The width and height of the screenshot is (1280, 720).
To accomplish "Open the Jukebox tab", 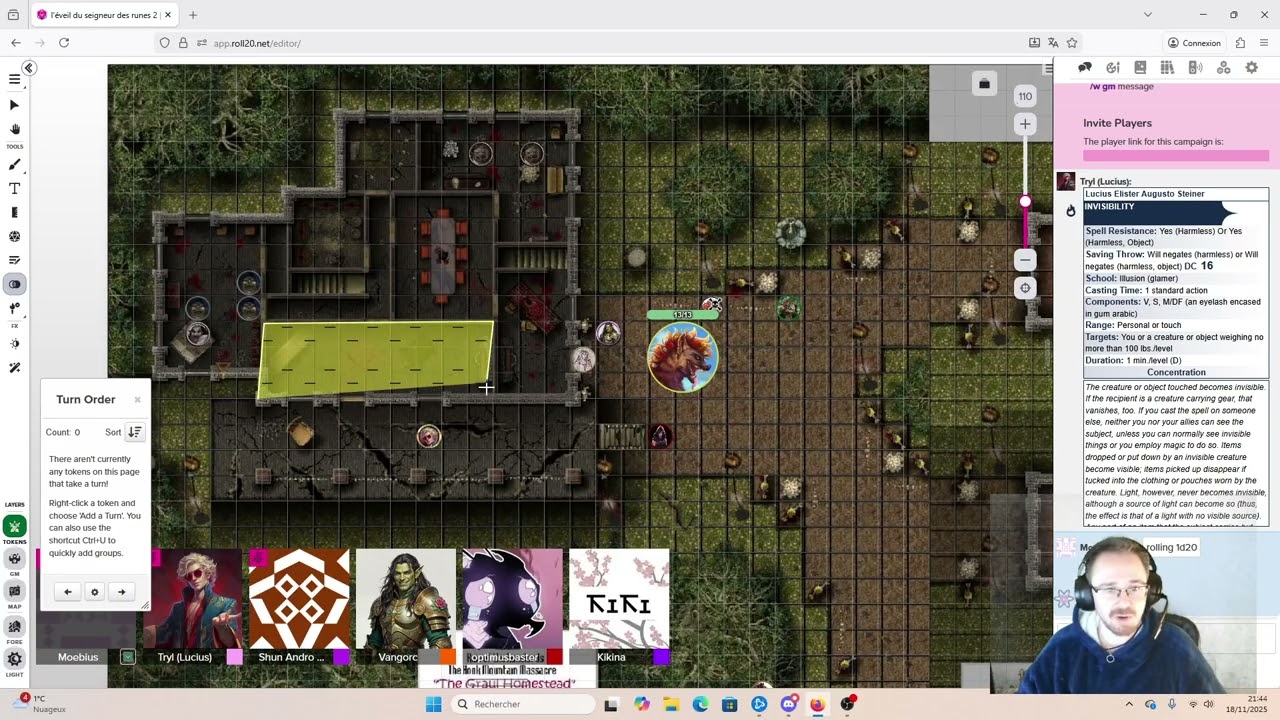I will point(1195,68).
